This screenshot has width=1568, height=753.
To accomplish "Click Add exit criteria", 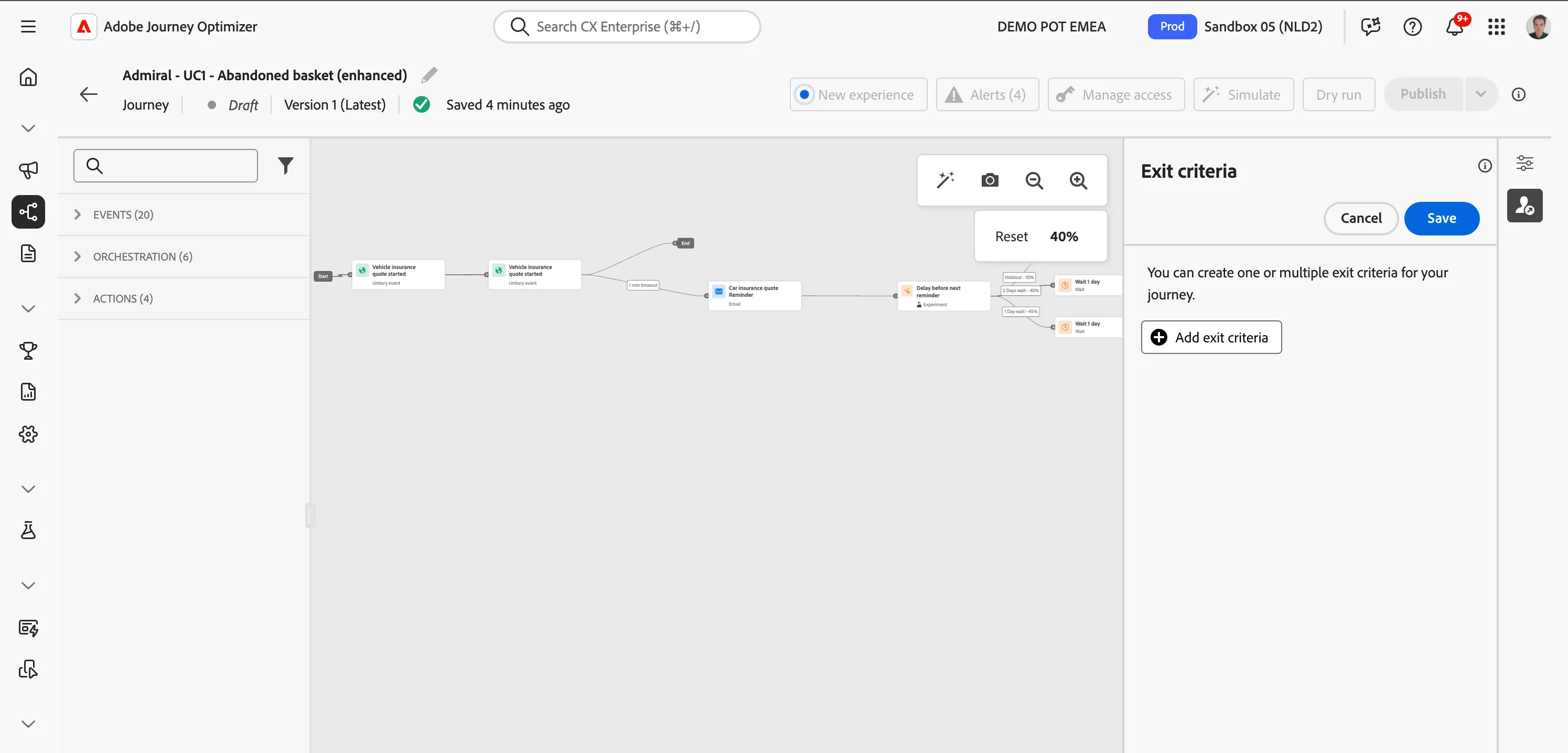I will coord(1211,337).
